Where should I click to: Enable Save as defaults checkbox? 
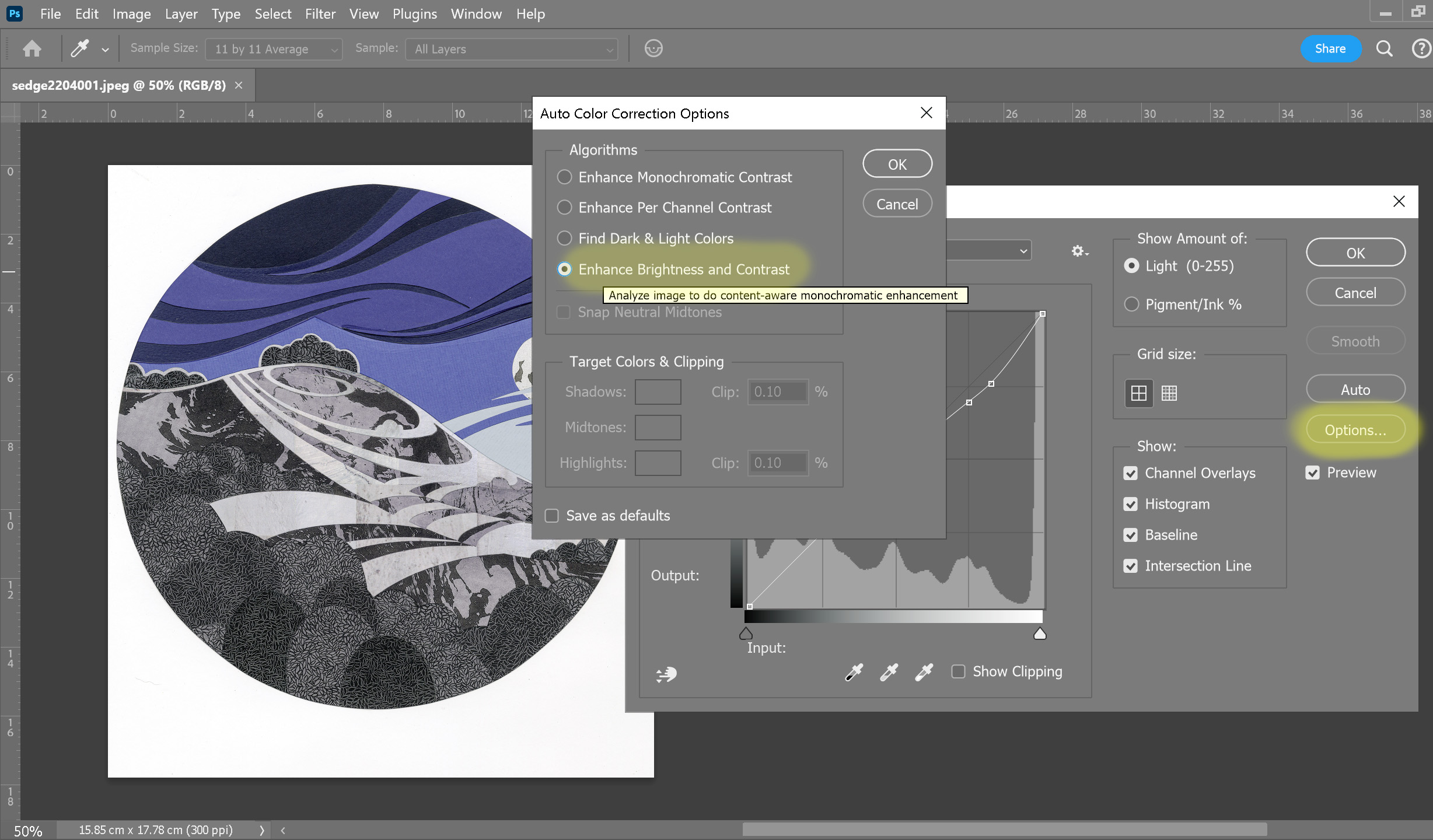point(552,516)
